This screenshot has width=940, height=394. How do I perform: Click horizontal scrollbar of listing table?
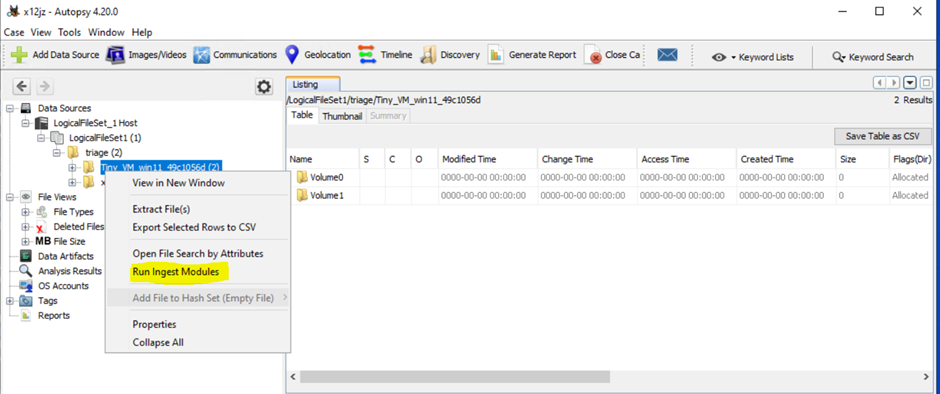tap(454, 377)
